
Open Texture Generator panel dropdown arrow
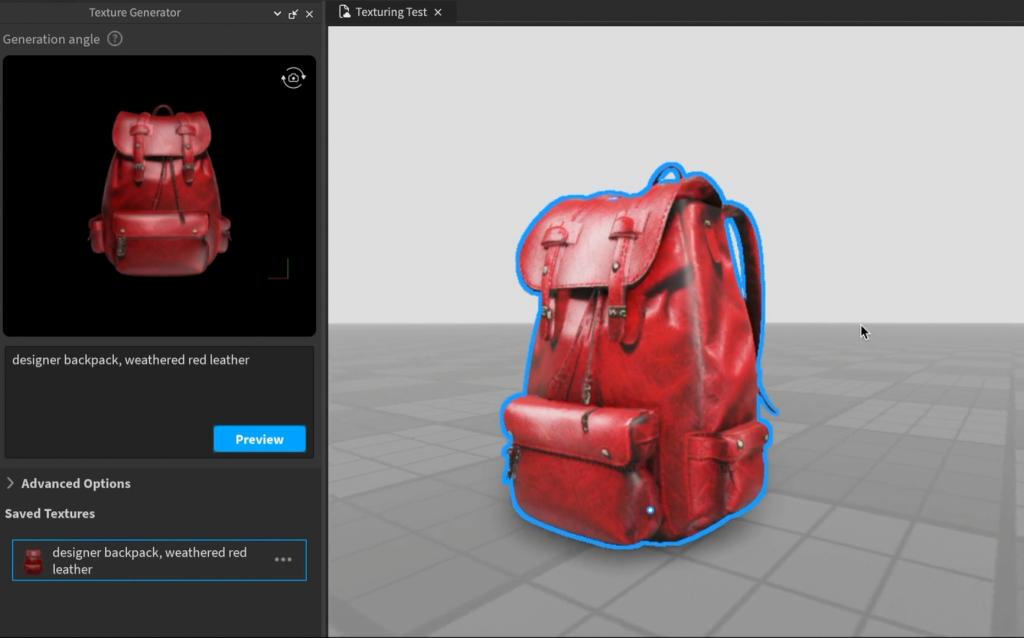277,13
